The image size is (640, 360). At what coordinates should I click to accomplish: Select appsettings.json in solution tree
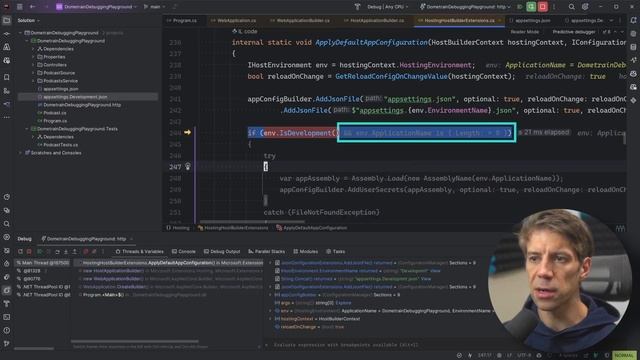pyautogui.click(x=61, y=89)
